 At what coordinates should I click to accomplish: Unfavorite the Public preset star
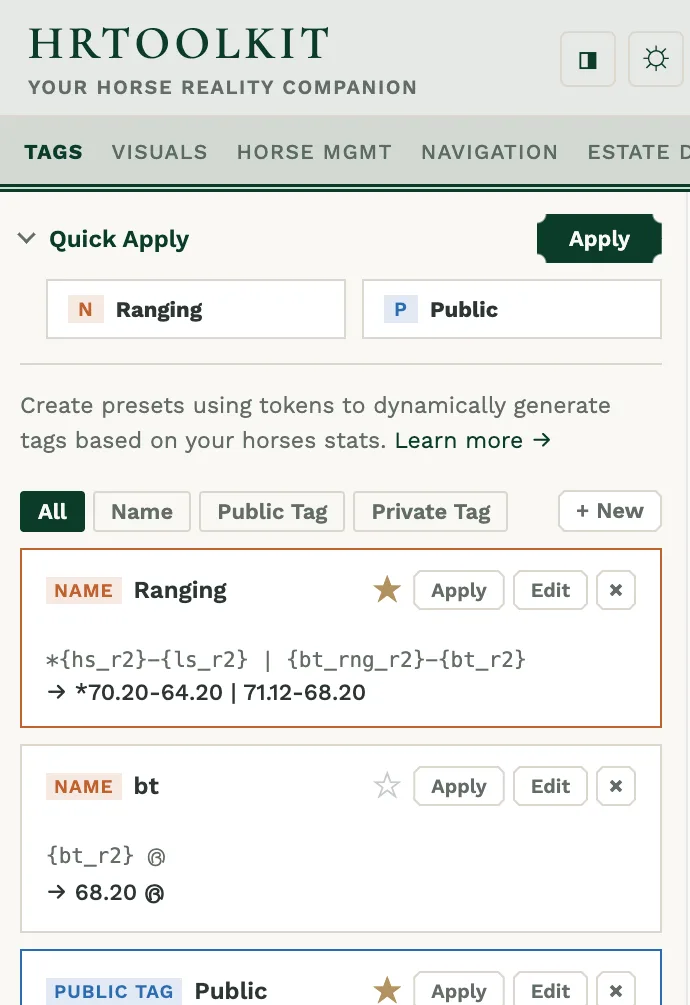pos(387,990)
